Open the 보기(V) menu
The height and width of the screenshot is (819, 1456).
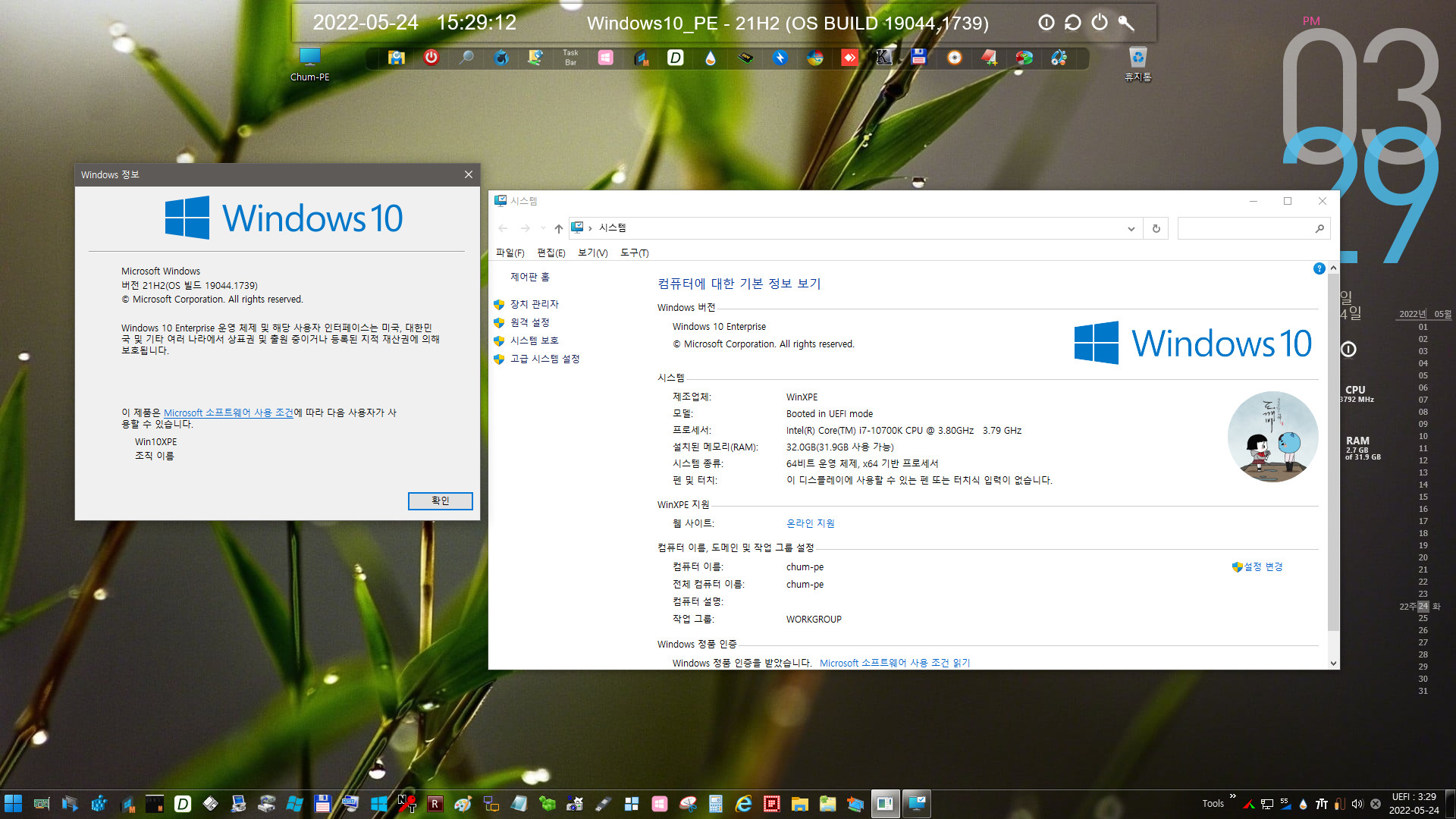pos(592,253)
